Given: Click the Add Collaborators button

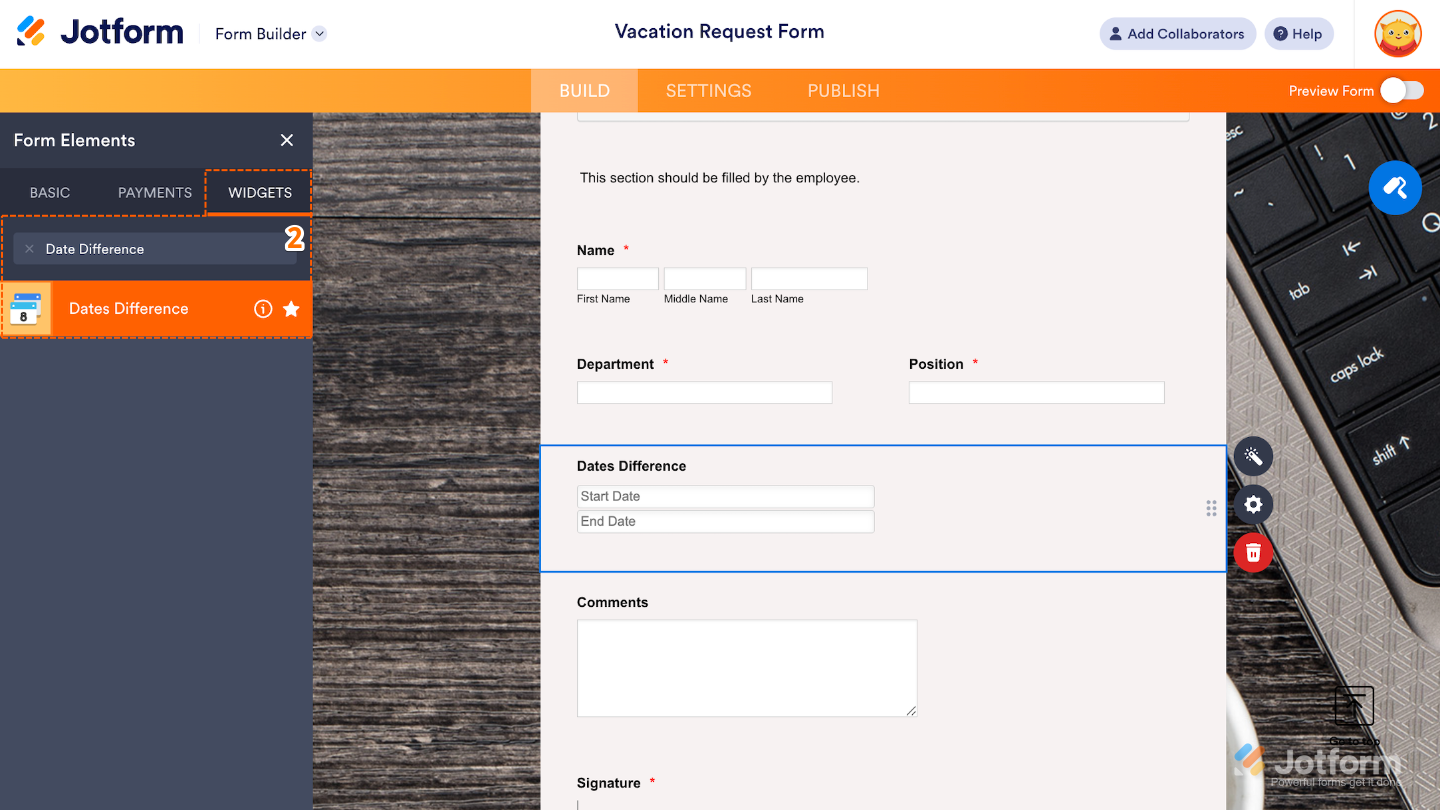Looking at the screenshot, I should coord(1177,33).
